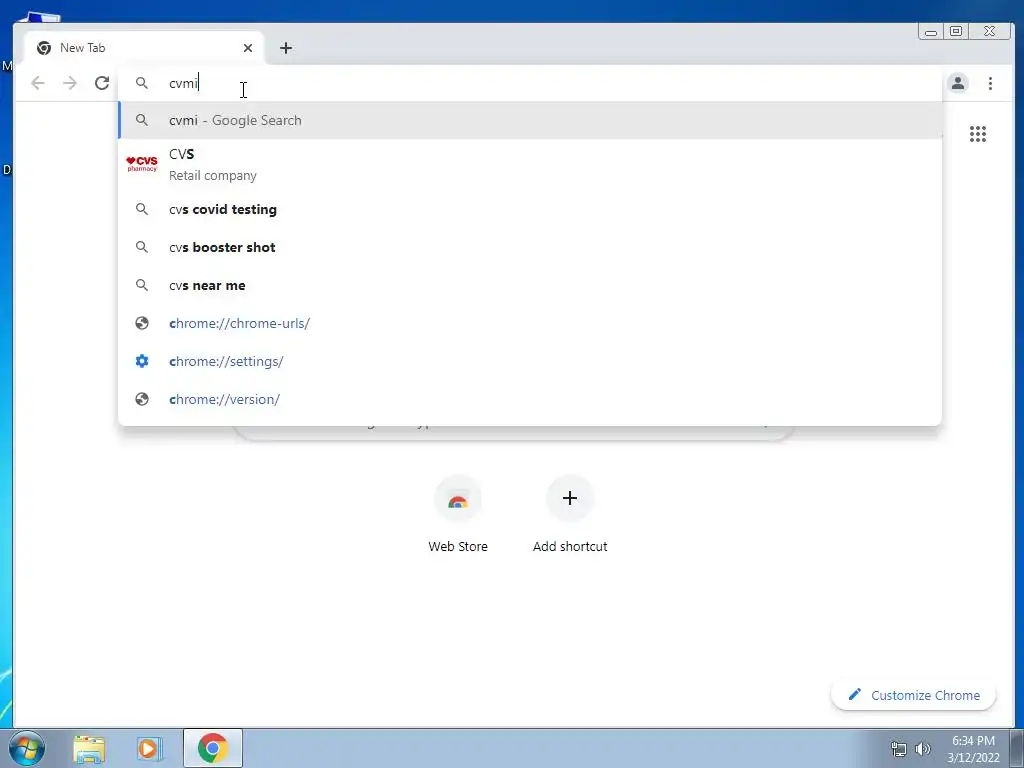The image size is (1024, 768).
Task: Click the globe icon beside chrome://version/
Action: coord(142,398)
